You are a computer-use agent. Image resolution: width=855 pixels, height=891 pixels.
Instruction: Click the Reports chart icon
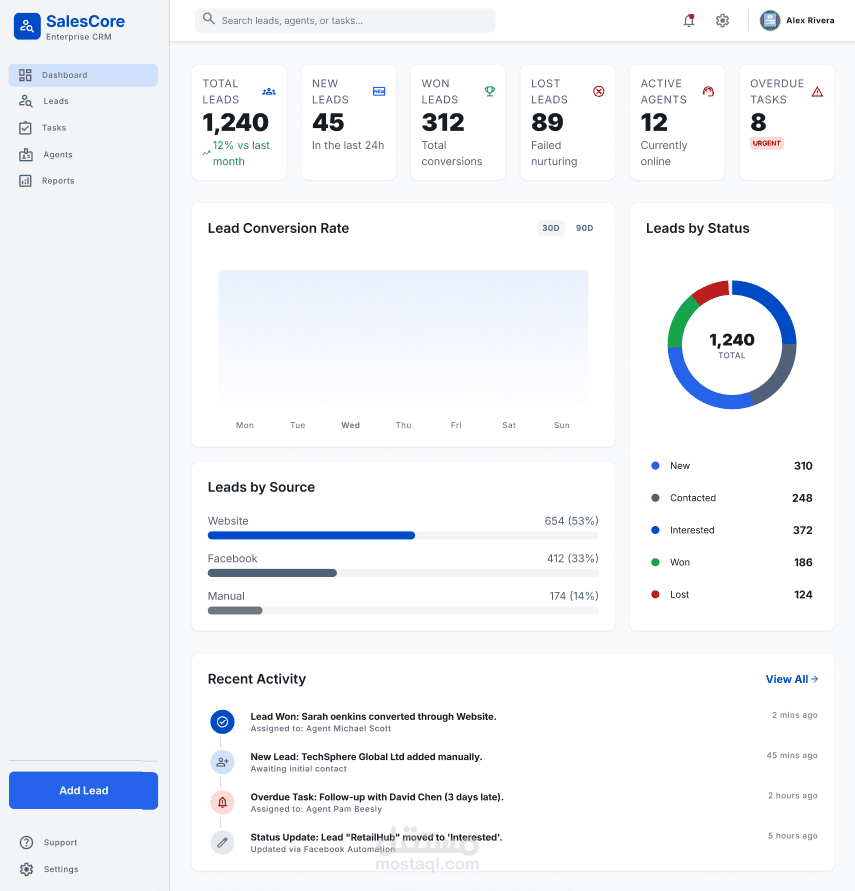point(25,181)
